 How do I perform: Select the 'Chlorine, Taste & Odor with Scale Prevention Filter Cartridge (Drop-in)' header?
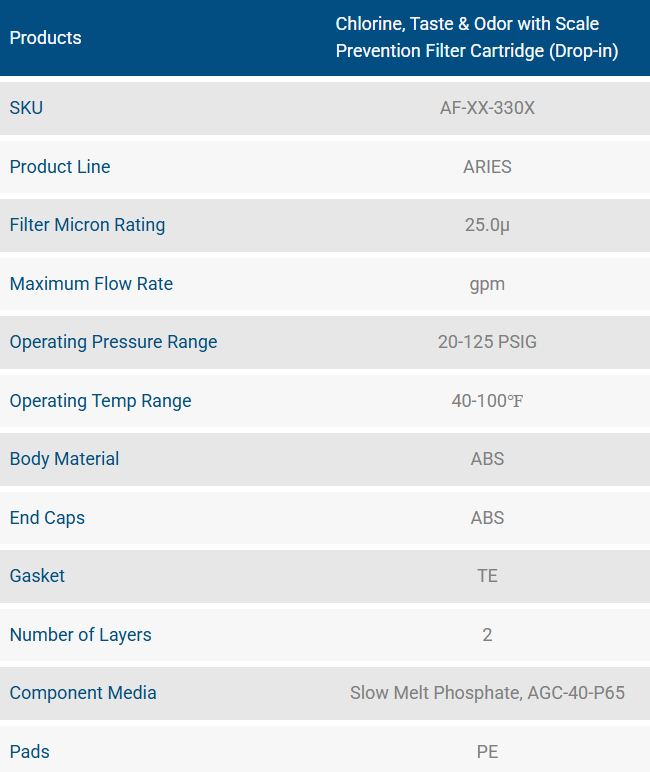click(x=477, y=37)
